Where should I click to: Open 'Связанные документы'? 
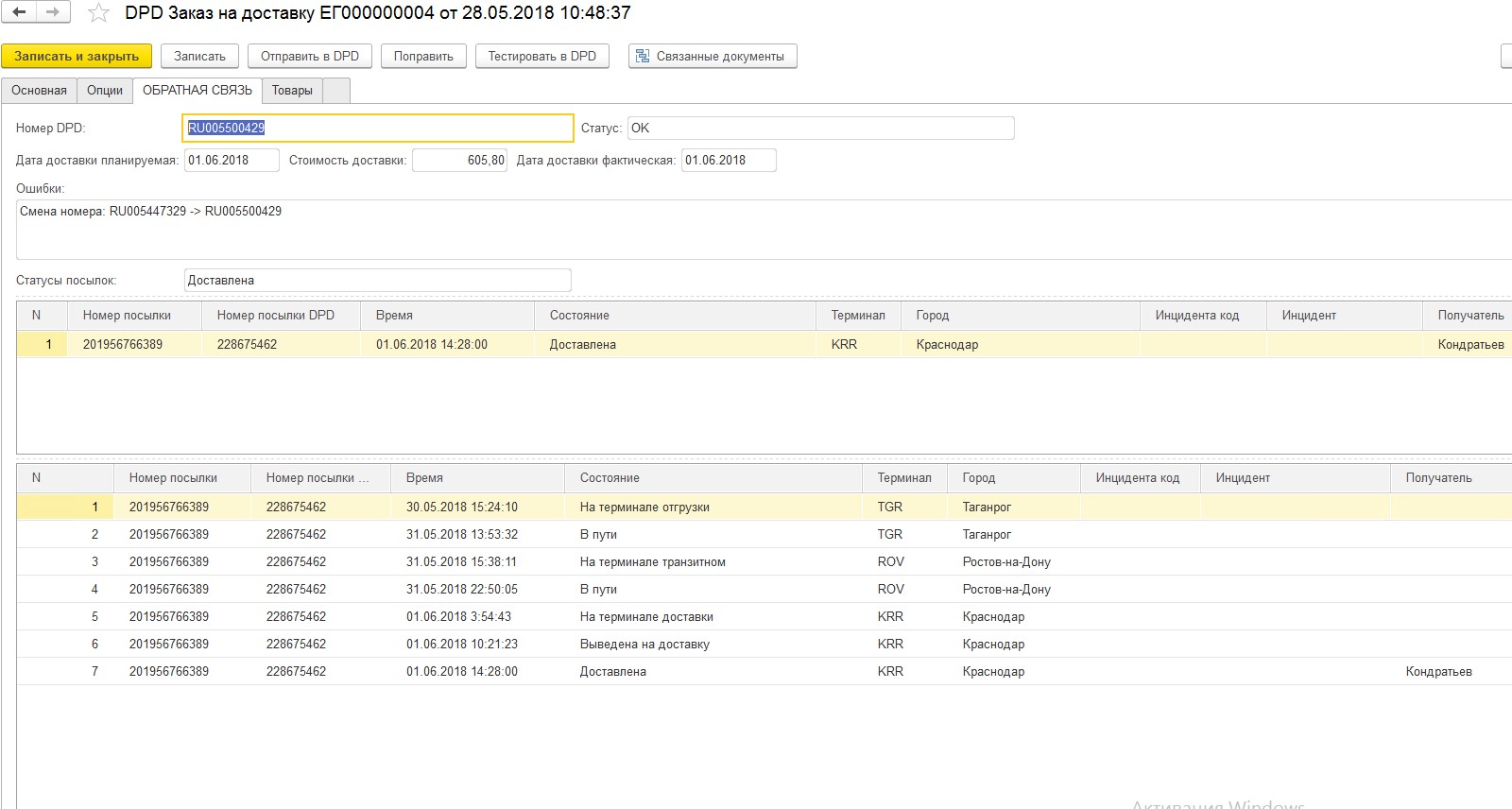[x=713, y=57]
